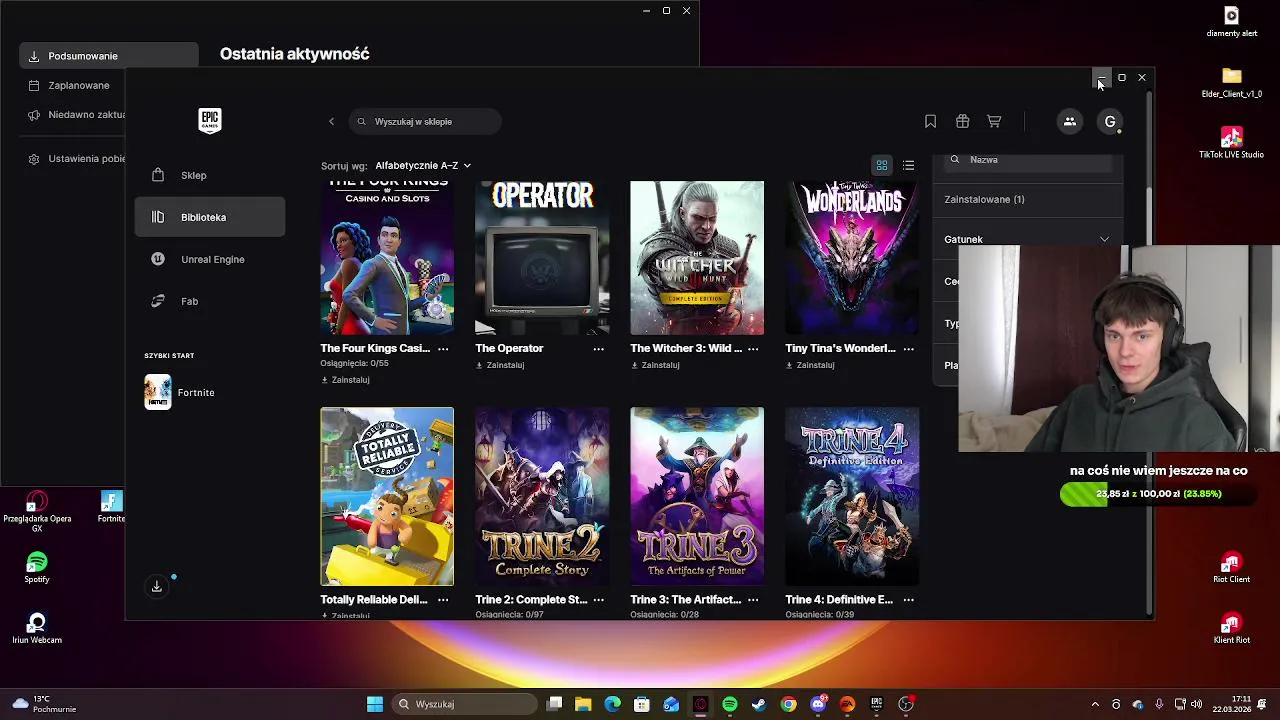Screen dimensions: 1280x720
Task: Launch Fortnite from quick start
Action: [180, 392]
